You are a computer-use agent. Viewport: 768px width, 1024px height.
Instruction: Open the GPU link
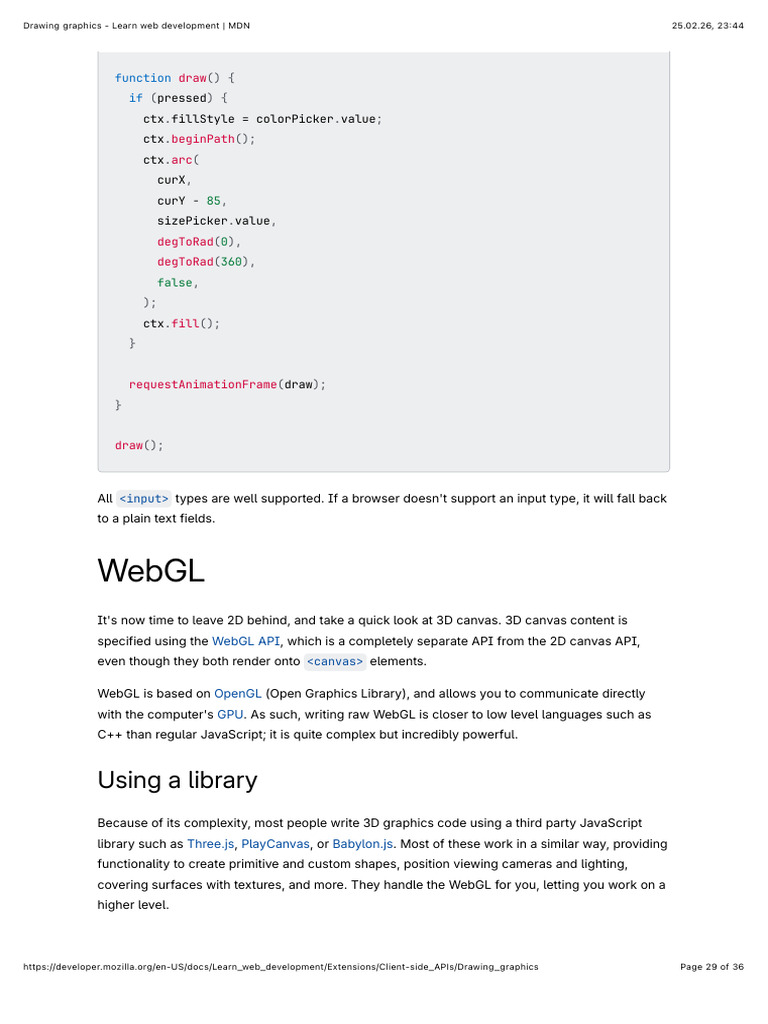pyautogui.click(x=230, y=714)
